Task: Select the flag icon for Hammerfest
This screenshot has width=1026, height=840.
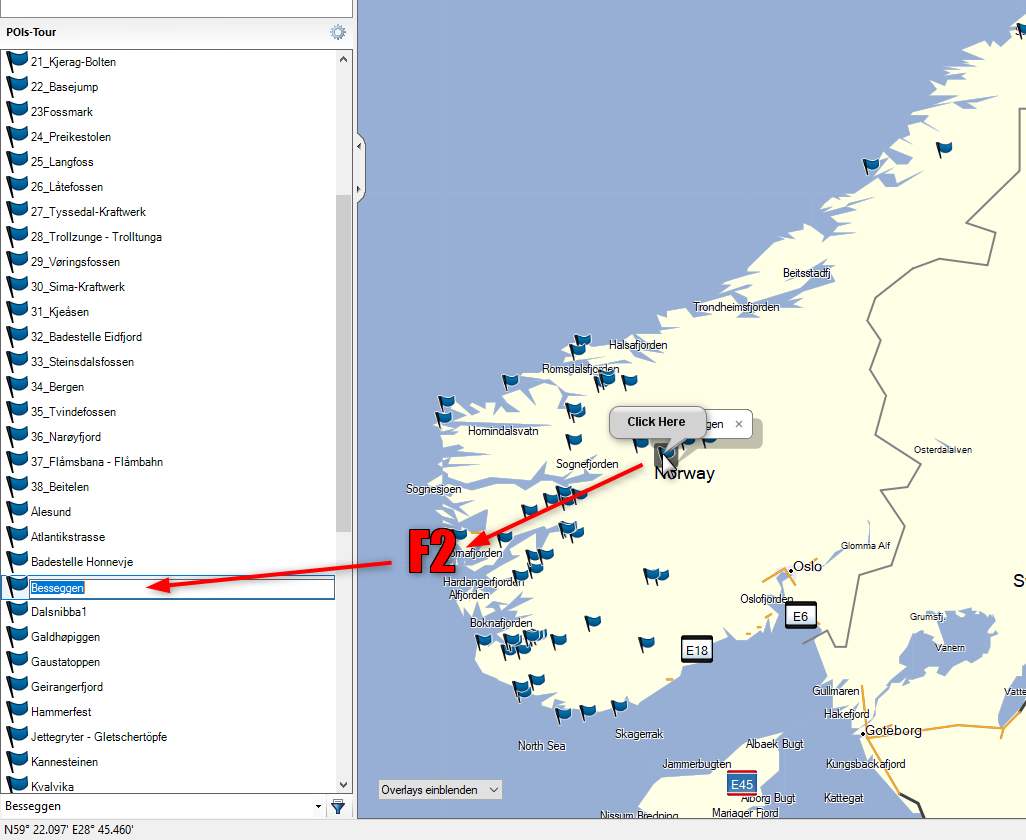Action: (x=17, y=712)
